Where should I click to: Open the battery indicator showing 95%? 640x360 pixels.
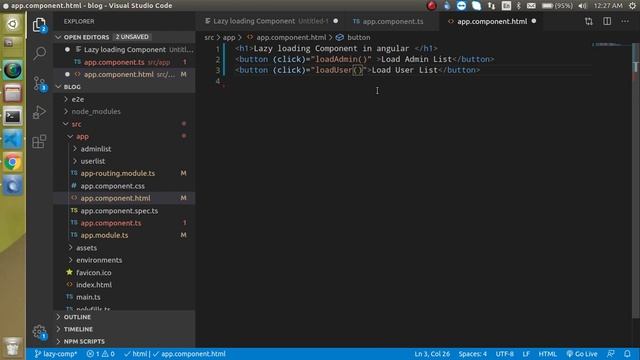pos(557,6)
